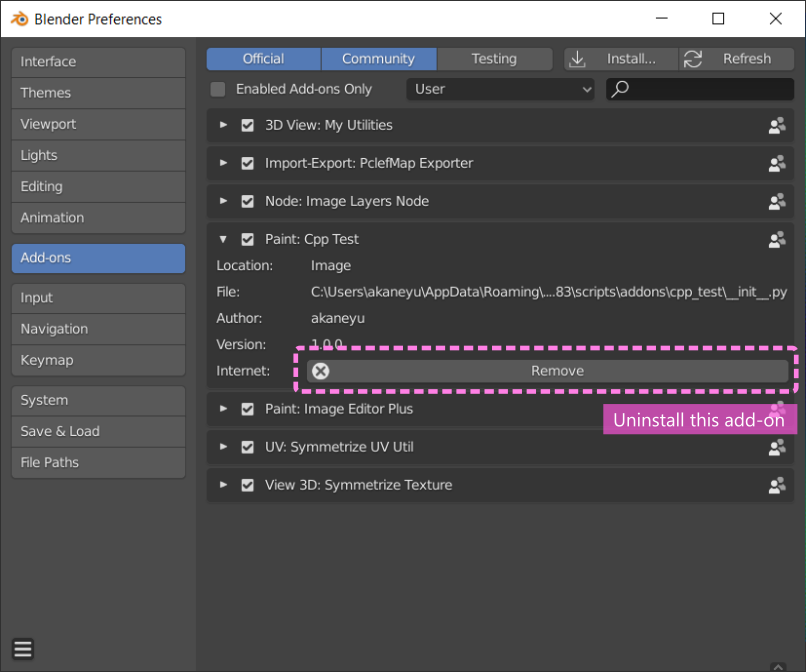Click the community icon on Import-Export: PclefMap Exporter
The image size is (806, 672).
[777, 164]
